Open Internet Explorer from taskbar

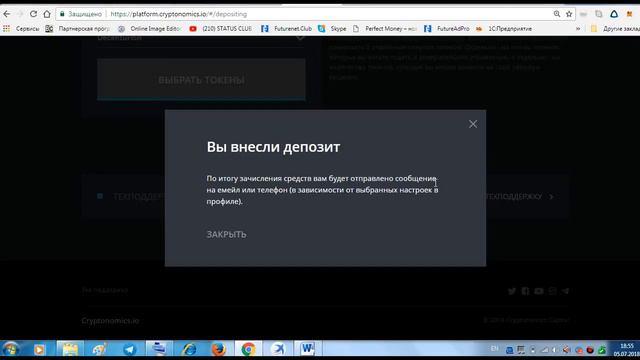189,349
